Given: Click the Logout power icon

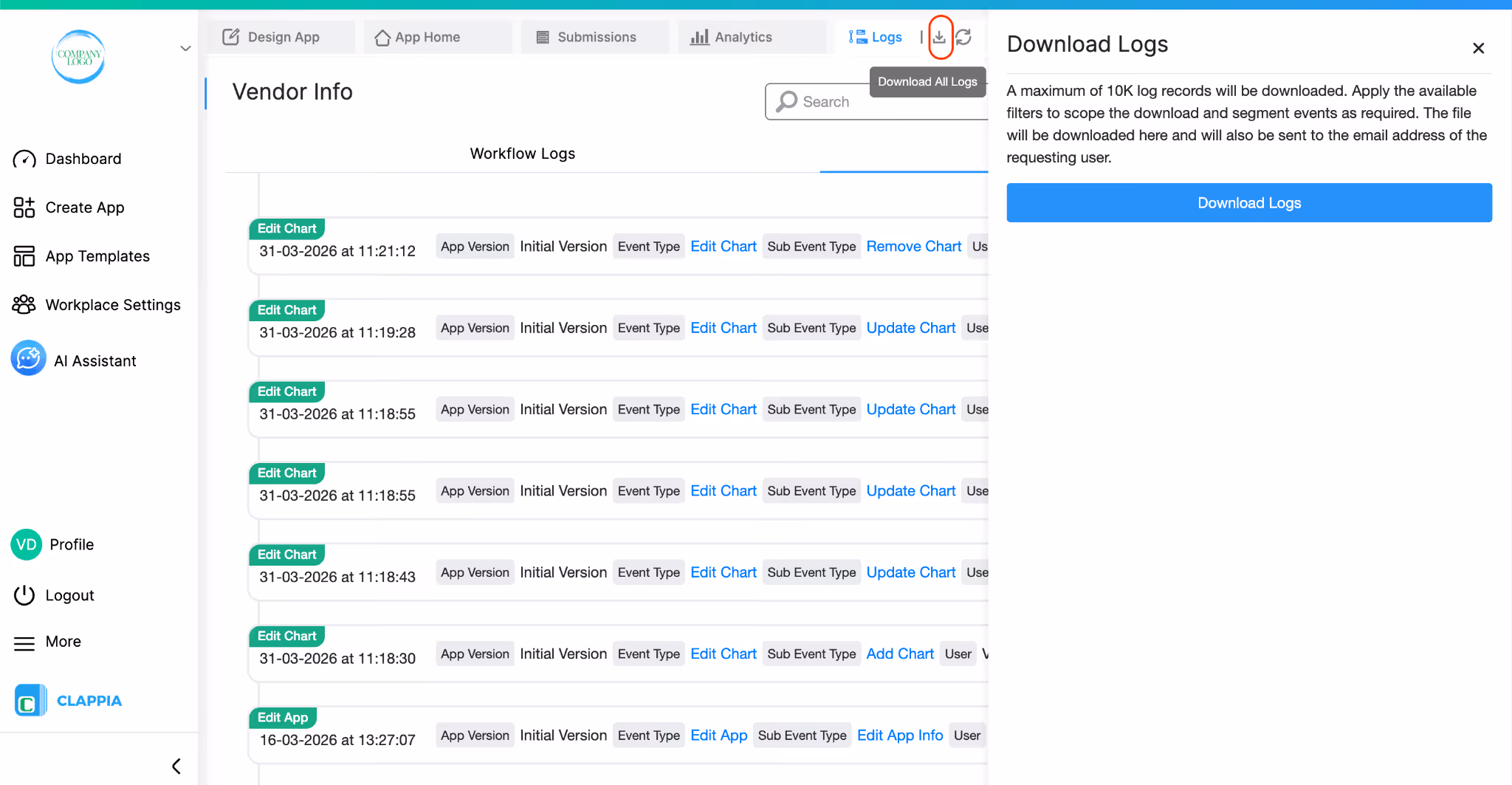Looking at the screenshot, I should pos(24,595).
